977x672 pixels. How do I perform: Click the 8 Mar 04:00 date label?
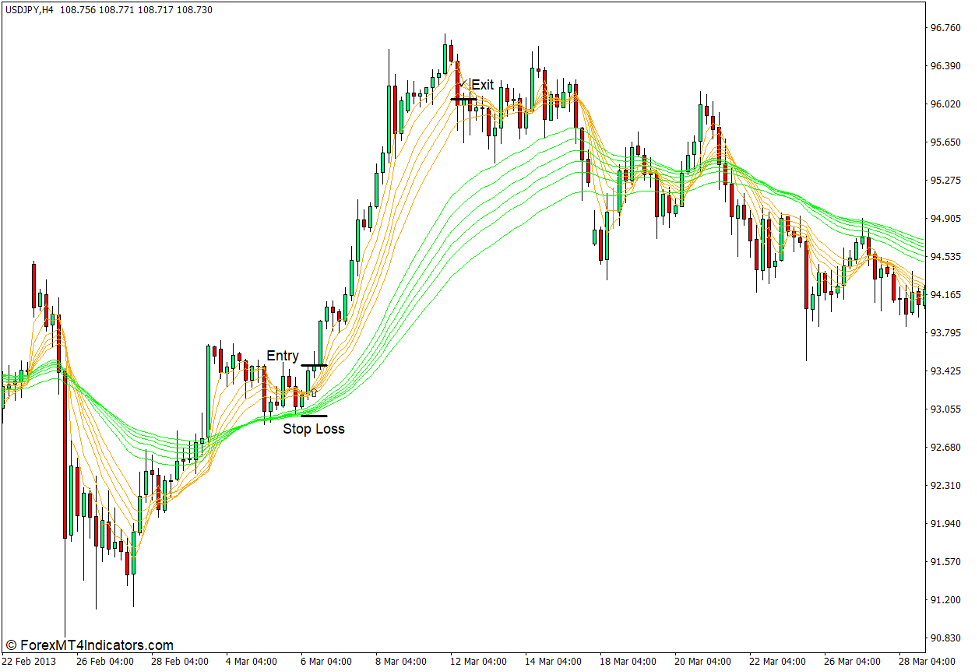coord(399,661)
